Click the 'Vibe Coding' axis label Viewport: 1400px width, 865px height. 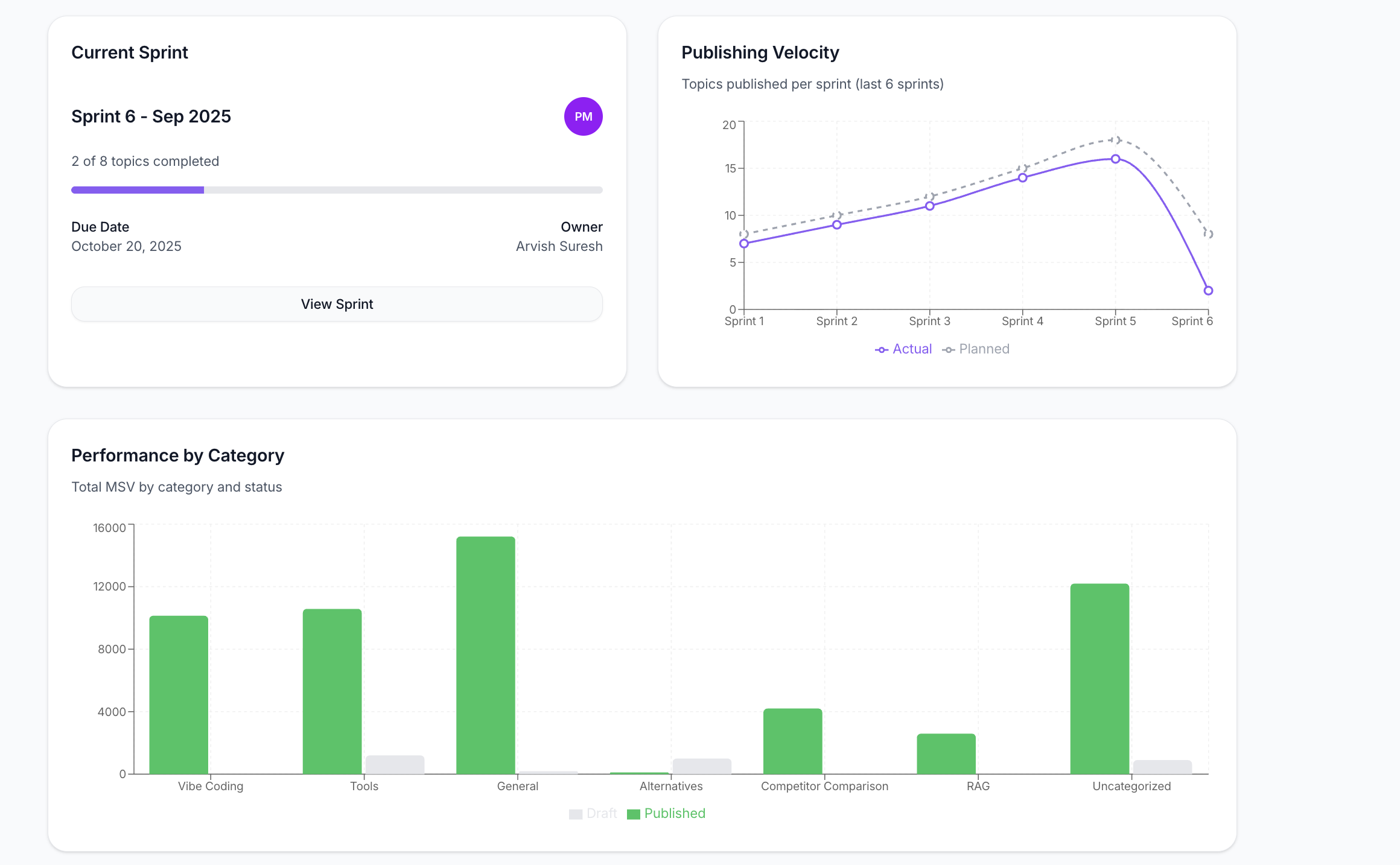pos(211,787)
